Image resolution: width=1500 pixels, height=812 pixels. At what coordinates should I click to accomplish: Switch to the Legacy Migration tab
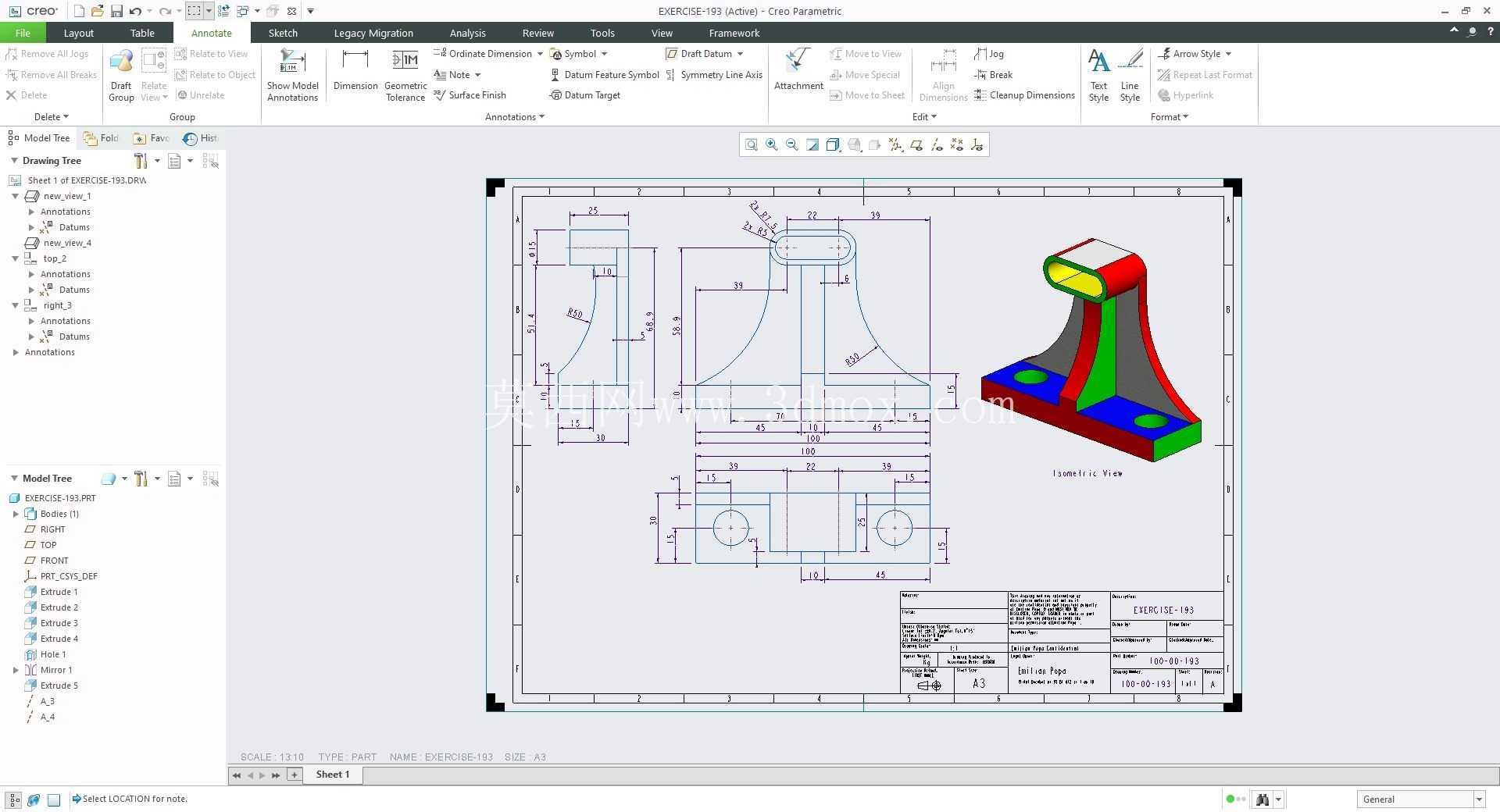click(x=373, y=33)
